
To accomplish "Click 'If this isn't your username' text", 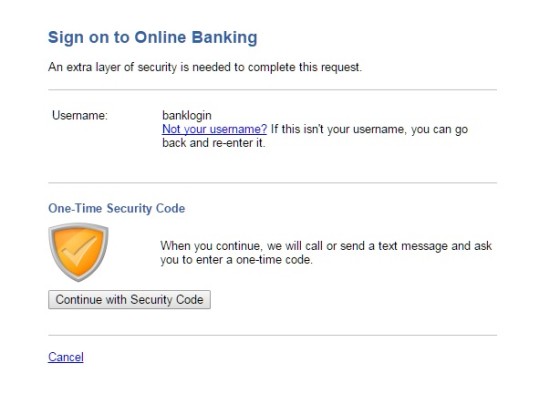I will [369, 129].
